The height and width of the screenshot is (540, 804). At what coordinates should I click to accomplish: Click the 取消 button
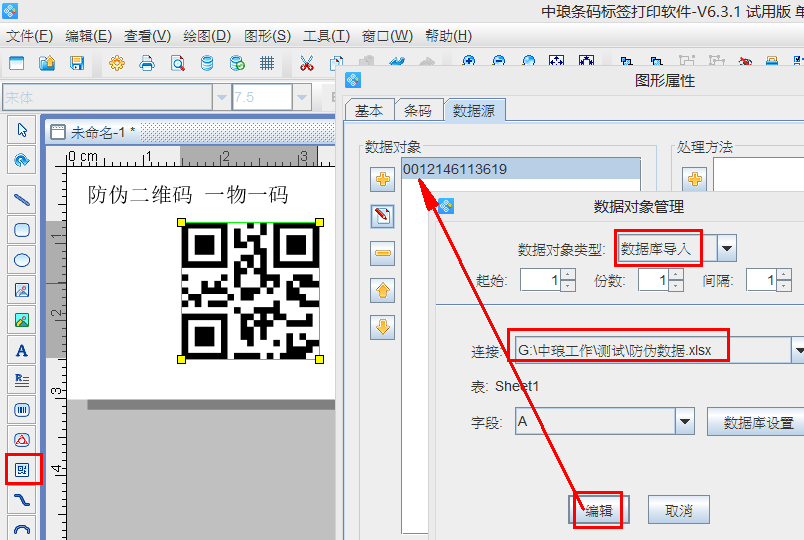click(678, 510)
